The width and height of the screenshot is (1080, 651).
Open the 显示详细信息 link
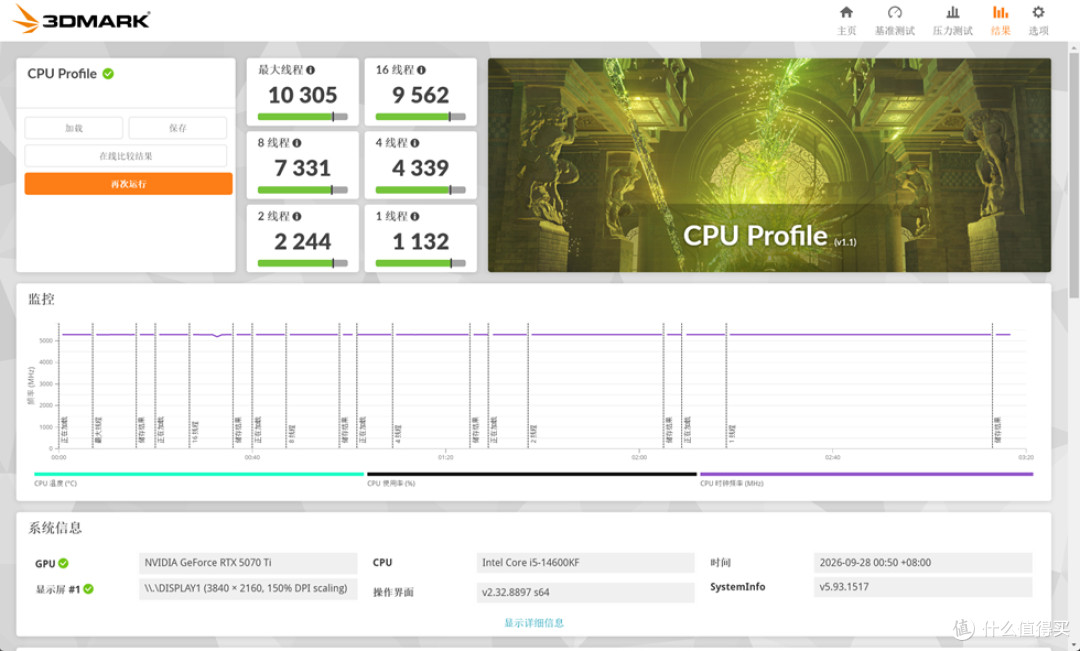[534, 623]
